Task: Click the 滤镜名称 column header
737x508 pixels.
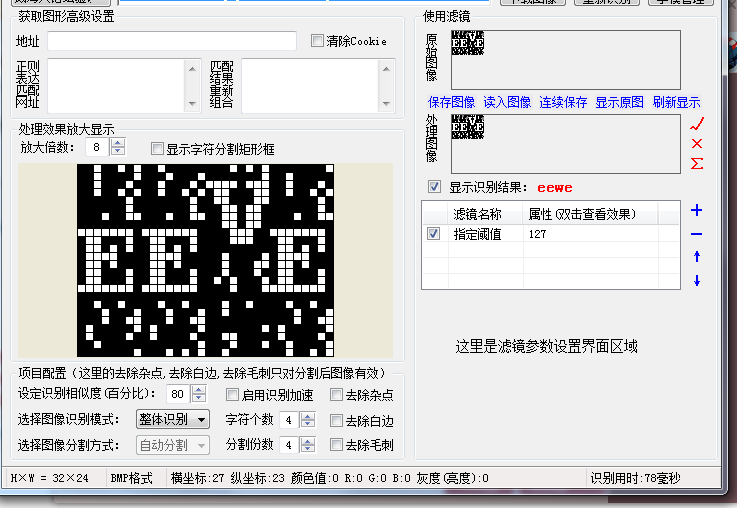Action: pos(486,214)
